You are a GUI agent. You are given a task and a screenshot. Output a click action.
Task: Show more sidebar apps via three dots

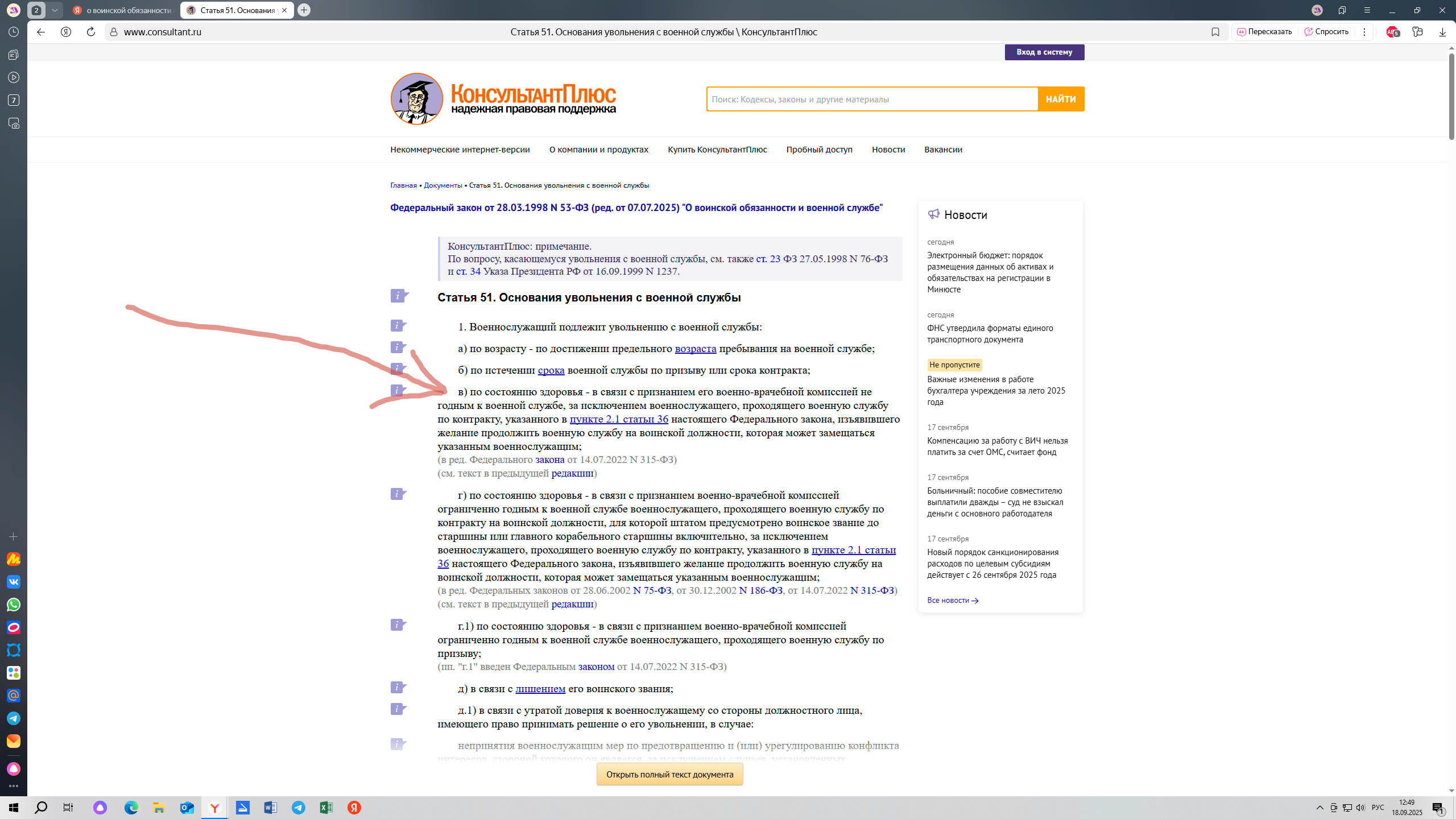pyautogui.click(x=14, y=786)
